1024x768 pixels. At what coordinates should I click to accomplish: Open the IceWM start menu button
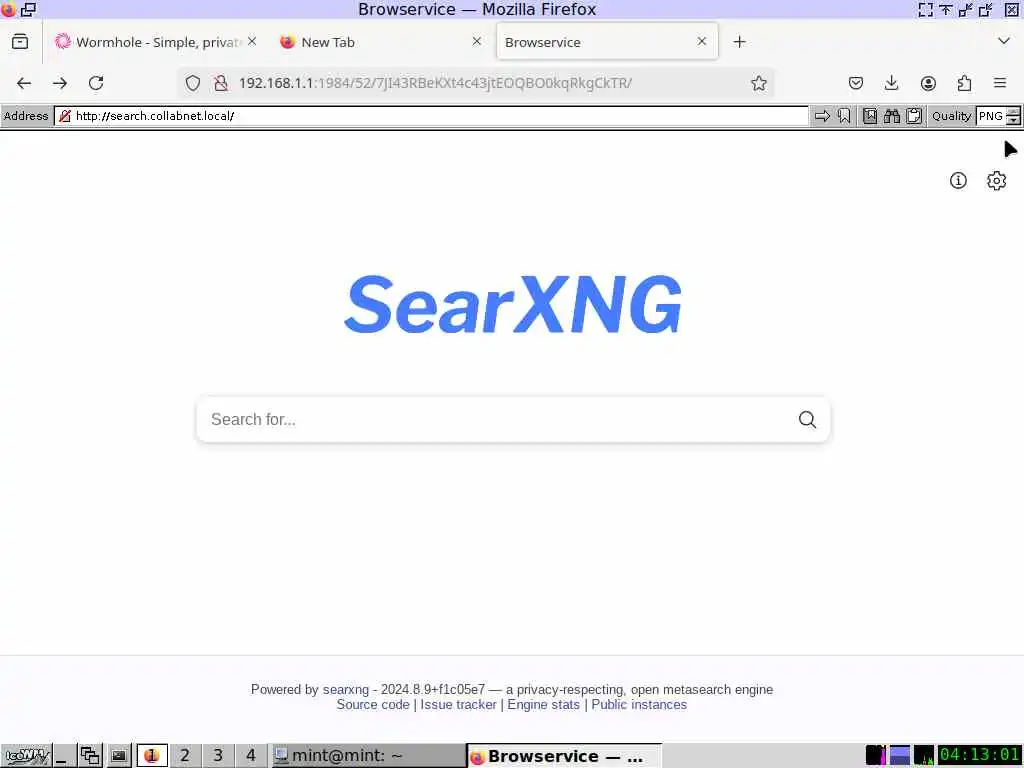[x=25, y=756]
